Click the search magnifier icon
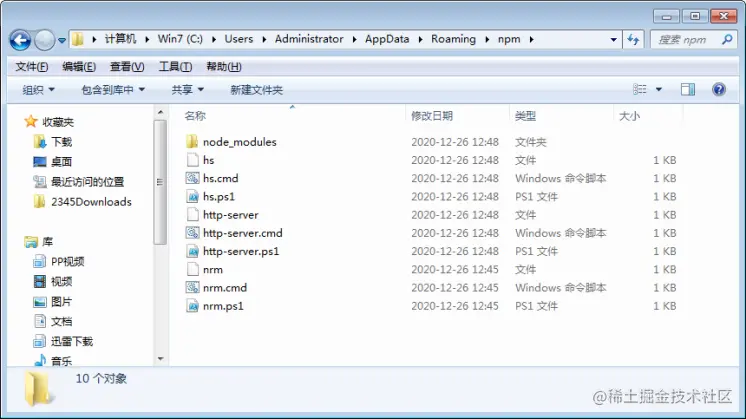Image resolution: width=746 pixels, height=419 pixels. 727,39
